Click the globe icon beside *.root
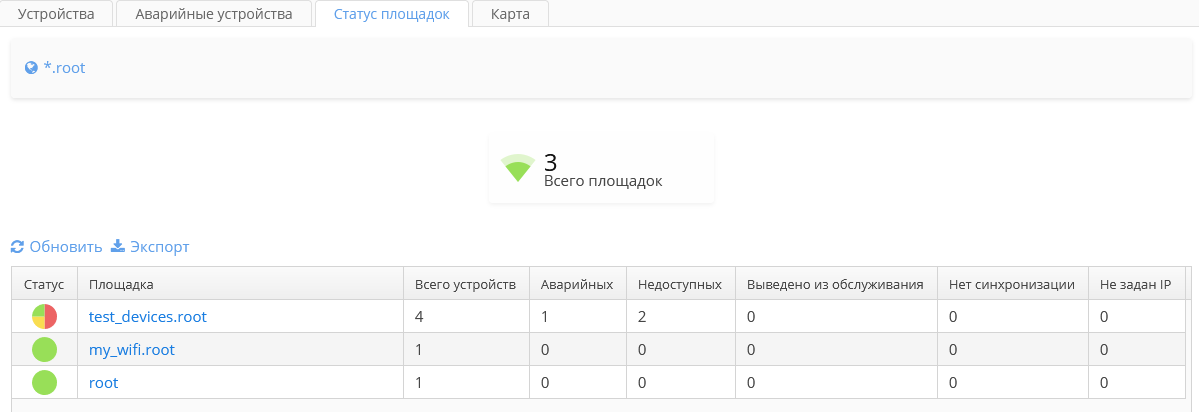The image size is (1199, 412). (x=31, y=68)
